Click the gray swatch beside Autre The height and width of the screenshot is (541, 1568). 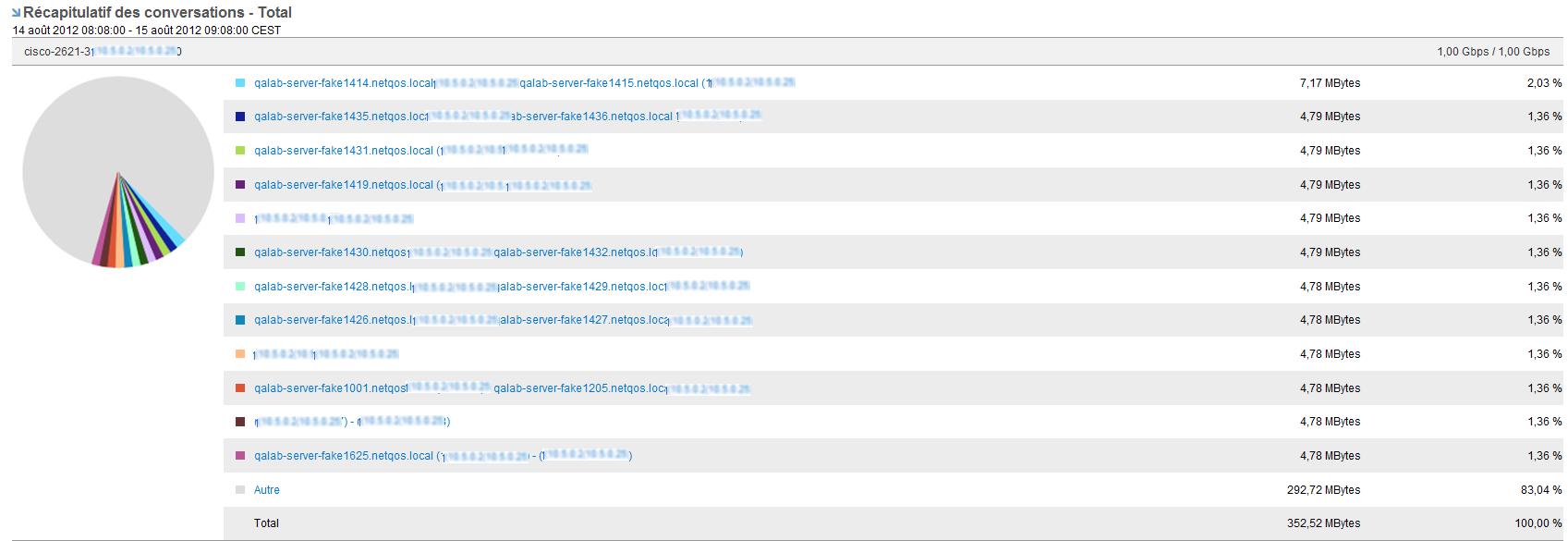(240, 490)
